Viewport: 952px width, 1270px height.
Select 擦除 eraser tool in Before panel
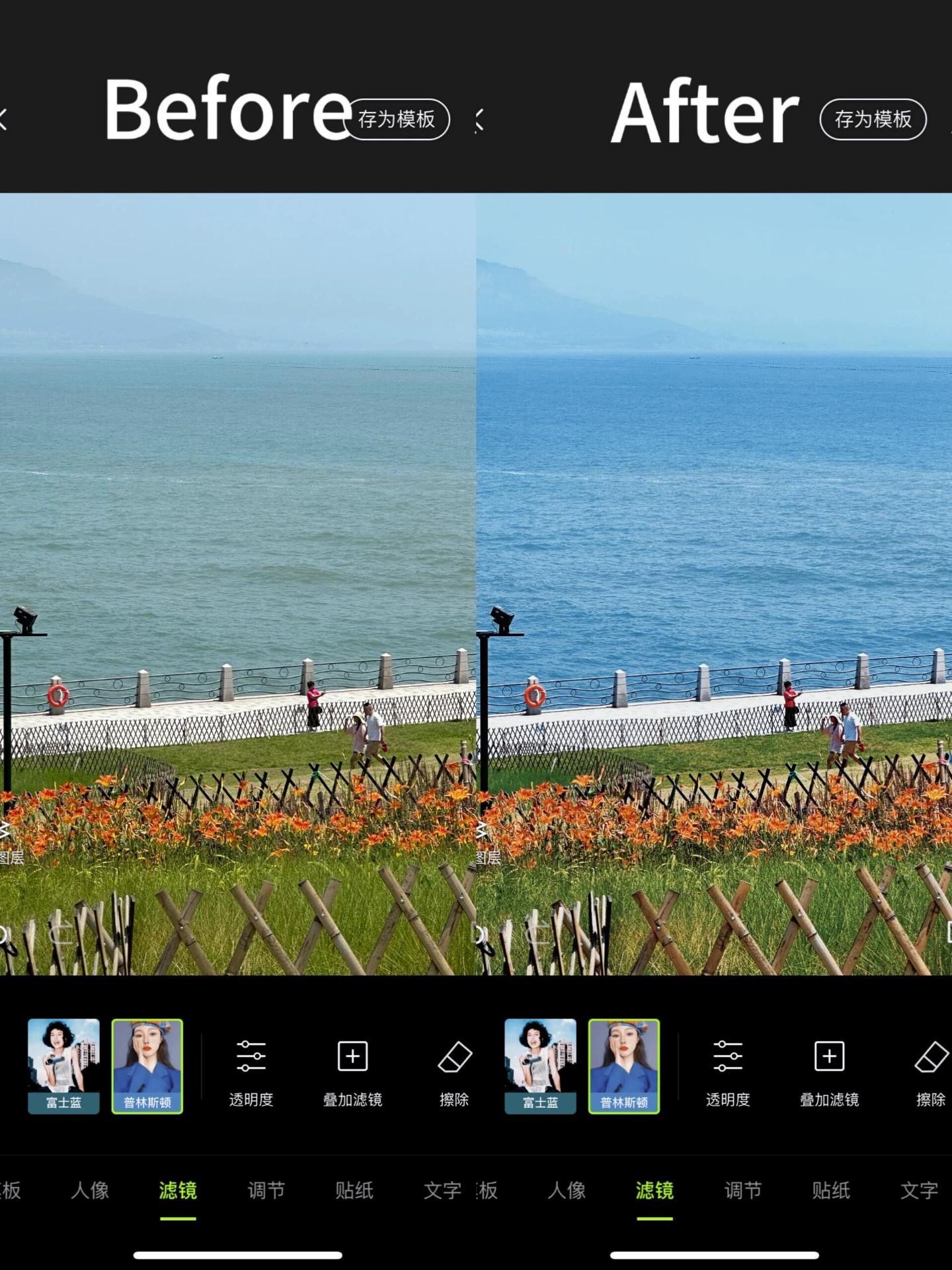(454, 1070)
